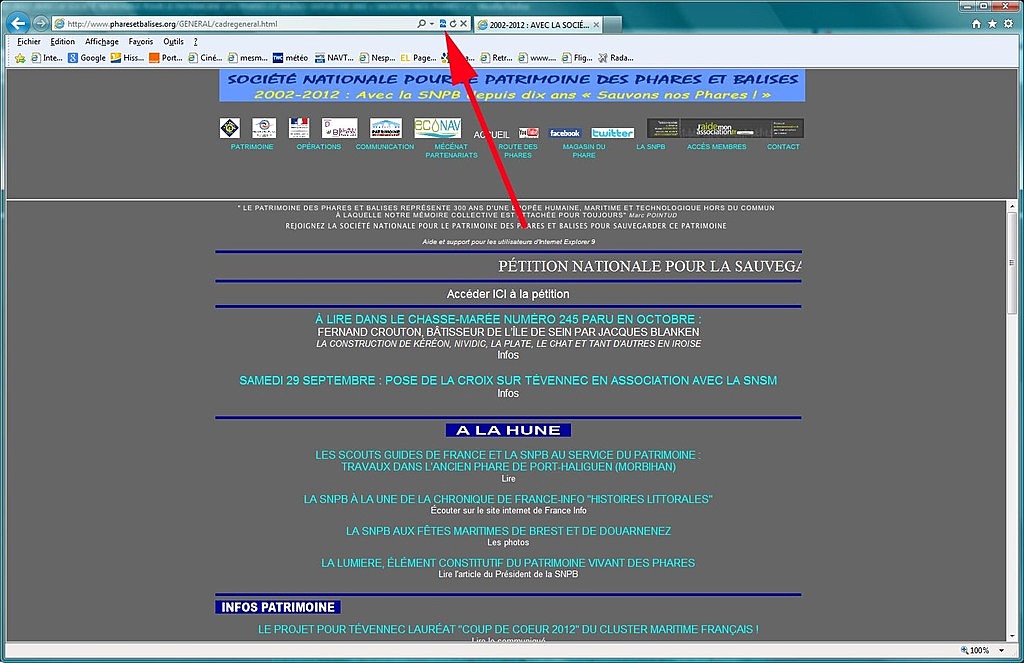Click Accéder ICI à la pétition
Screen dimensions: 1024x663
click(x=508, y=294)
